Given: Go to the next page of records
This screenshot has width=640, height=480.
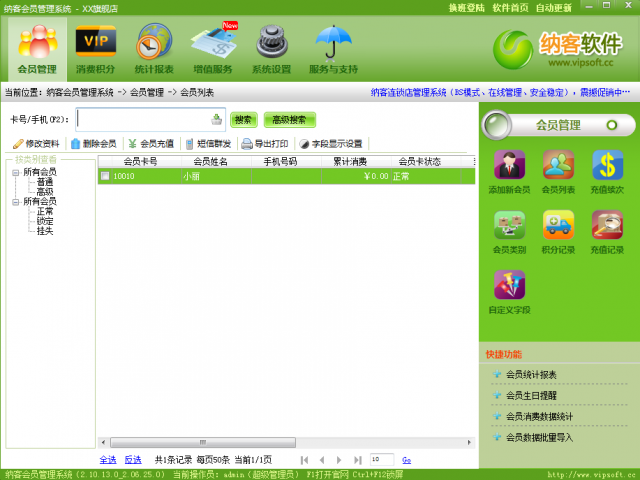Looking at the screenshot, I should [339, 460].
